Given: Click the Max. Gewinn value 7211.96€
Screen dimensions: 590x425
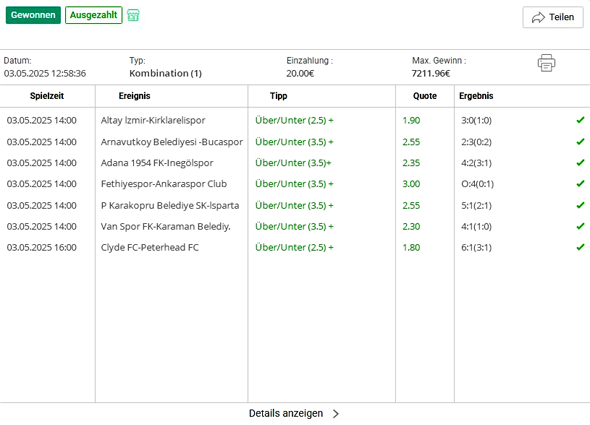Looking at the screenshot, I should click(x=431, y=73).
